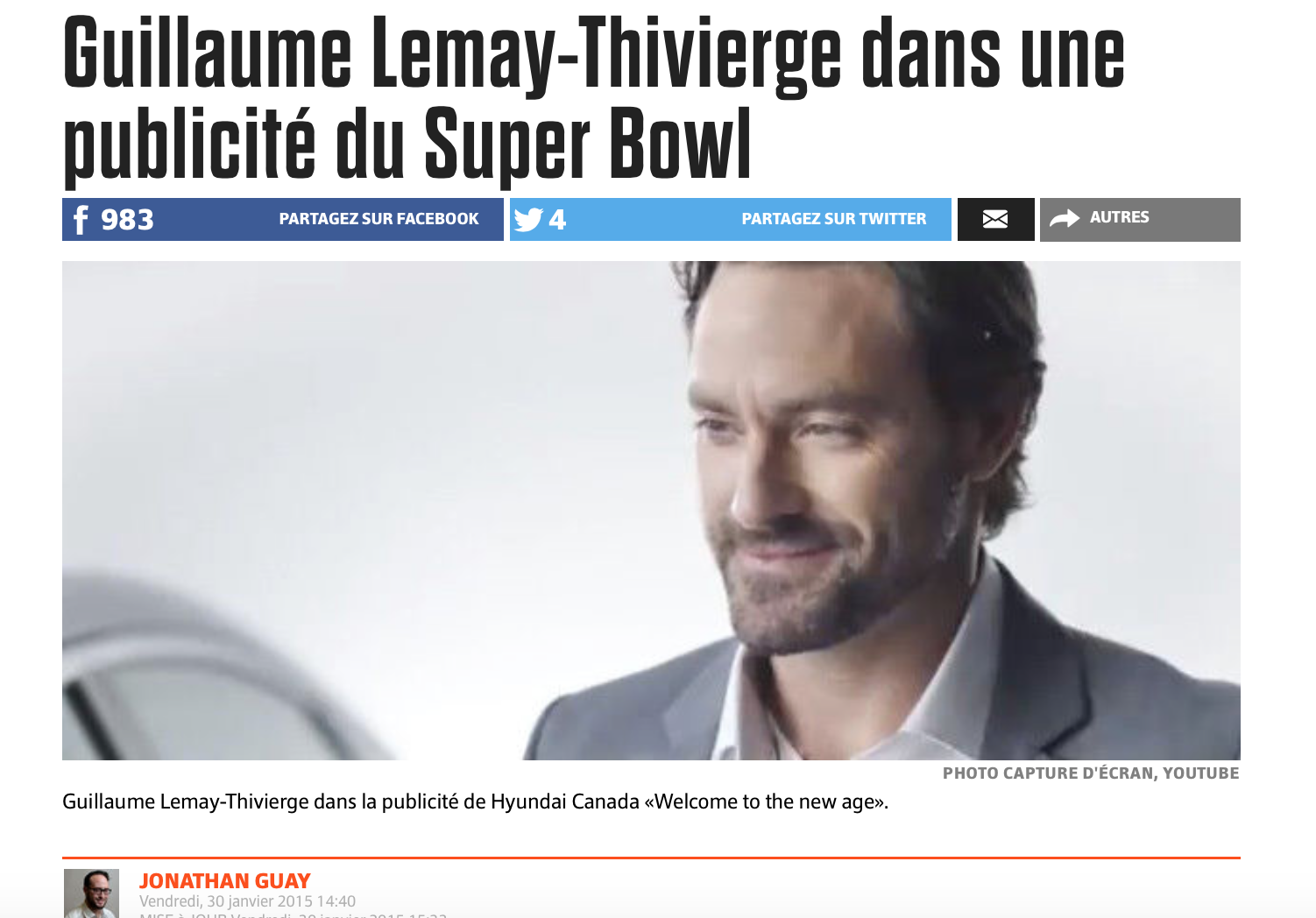The width and height of the screenshot is (1316, 918).
Task: Click the Twitter bird icon
Action: (528, 219)
